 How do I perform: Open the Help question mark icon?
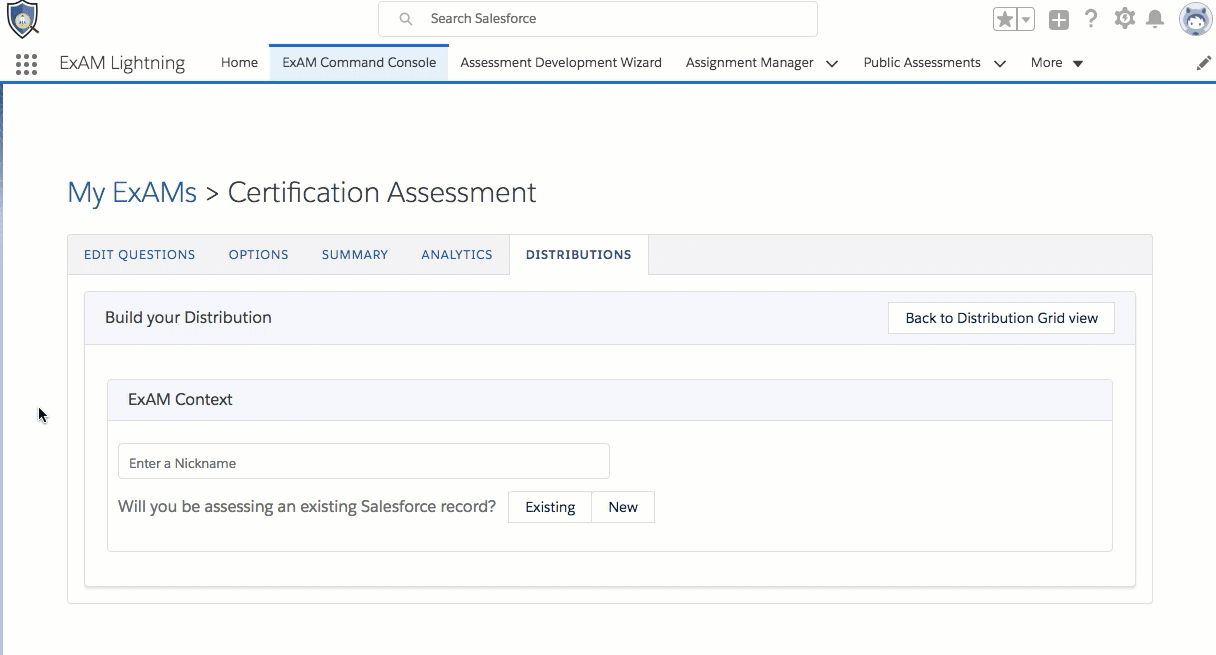[1091, 19]
